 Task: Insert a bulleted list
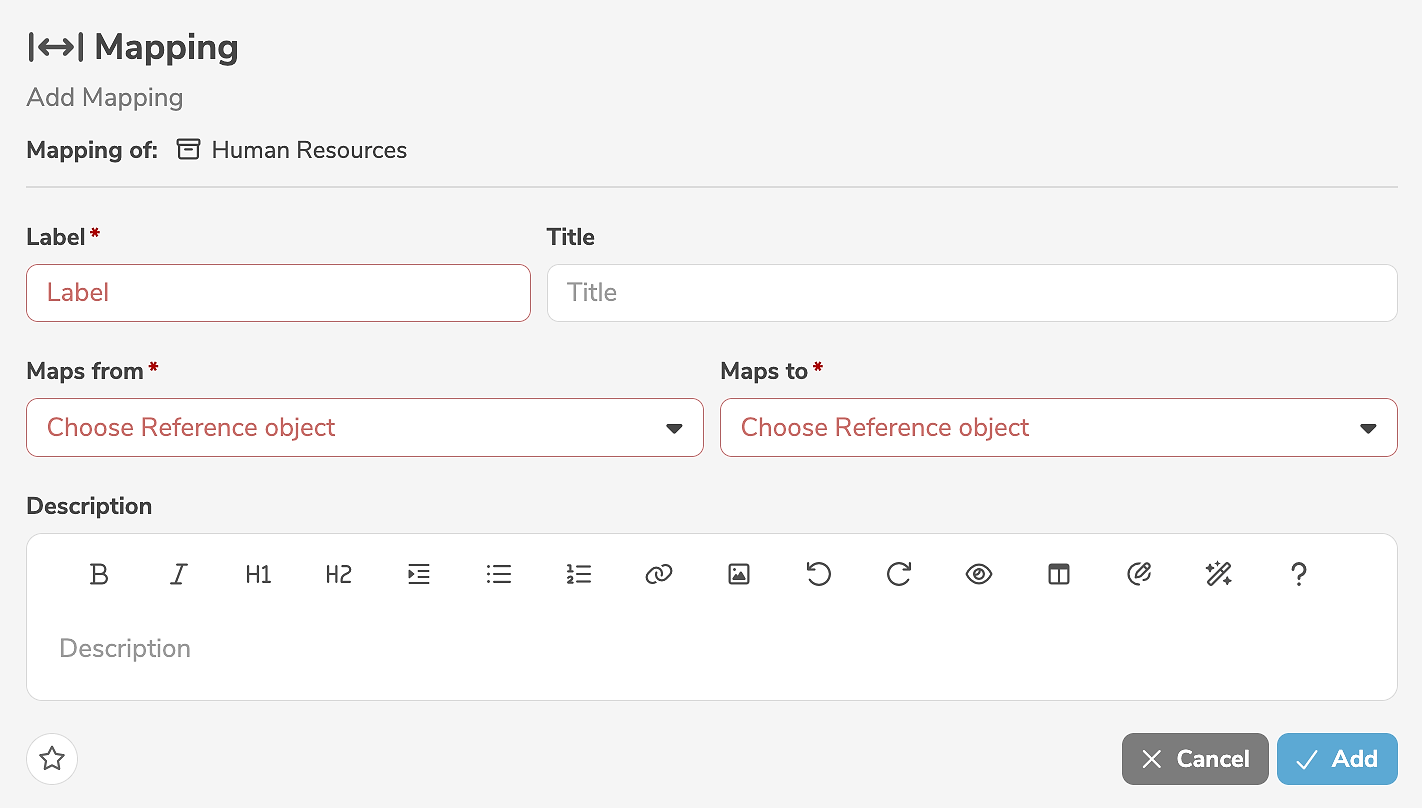499,574
